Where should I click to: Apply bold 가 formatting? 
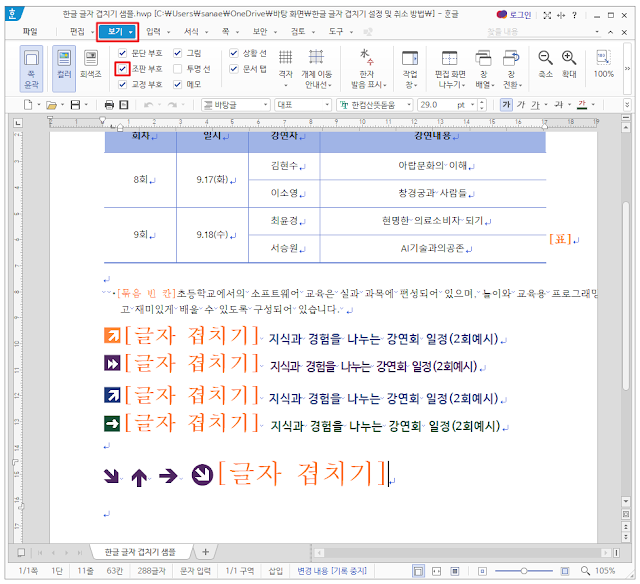click(506, 105)
